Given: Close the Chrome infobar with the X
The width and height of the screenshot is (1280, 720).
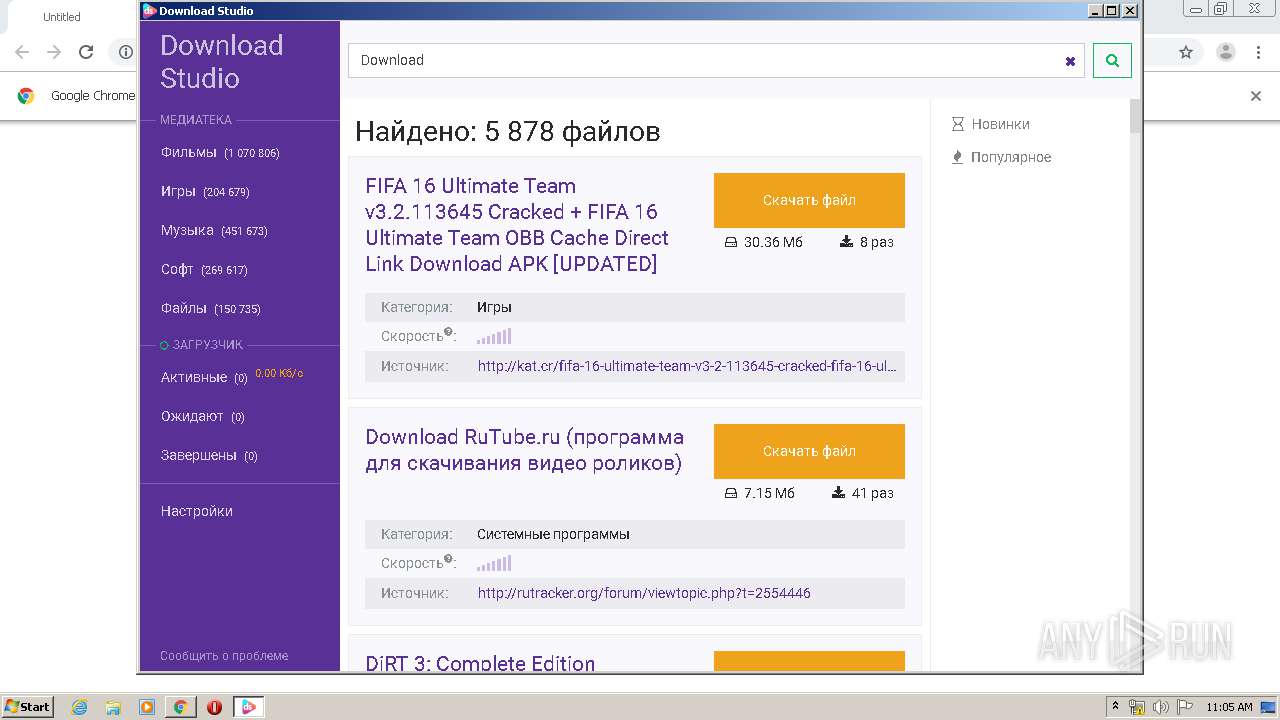Looking at the screenshot, I should (1256, 96).
